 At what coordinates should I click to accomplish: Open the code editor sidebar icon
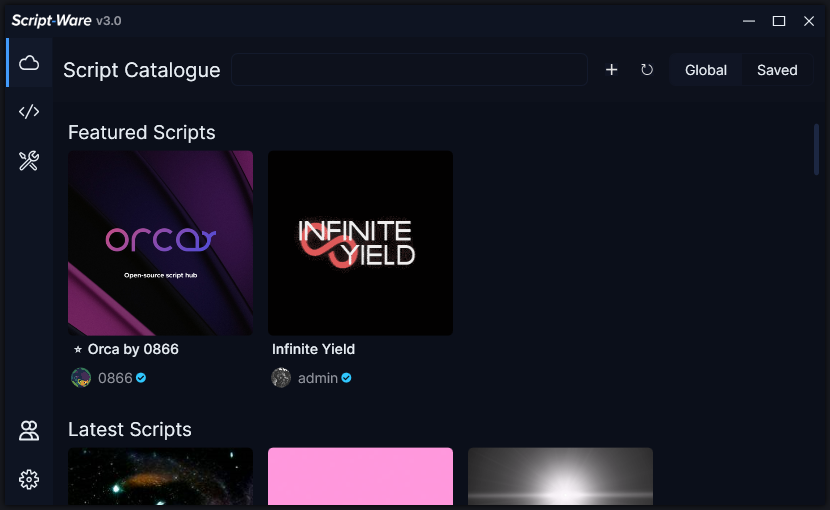point(29,112)
